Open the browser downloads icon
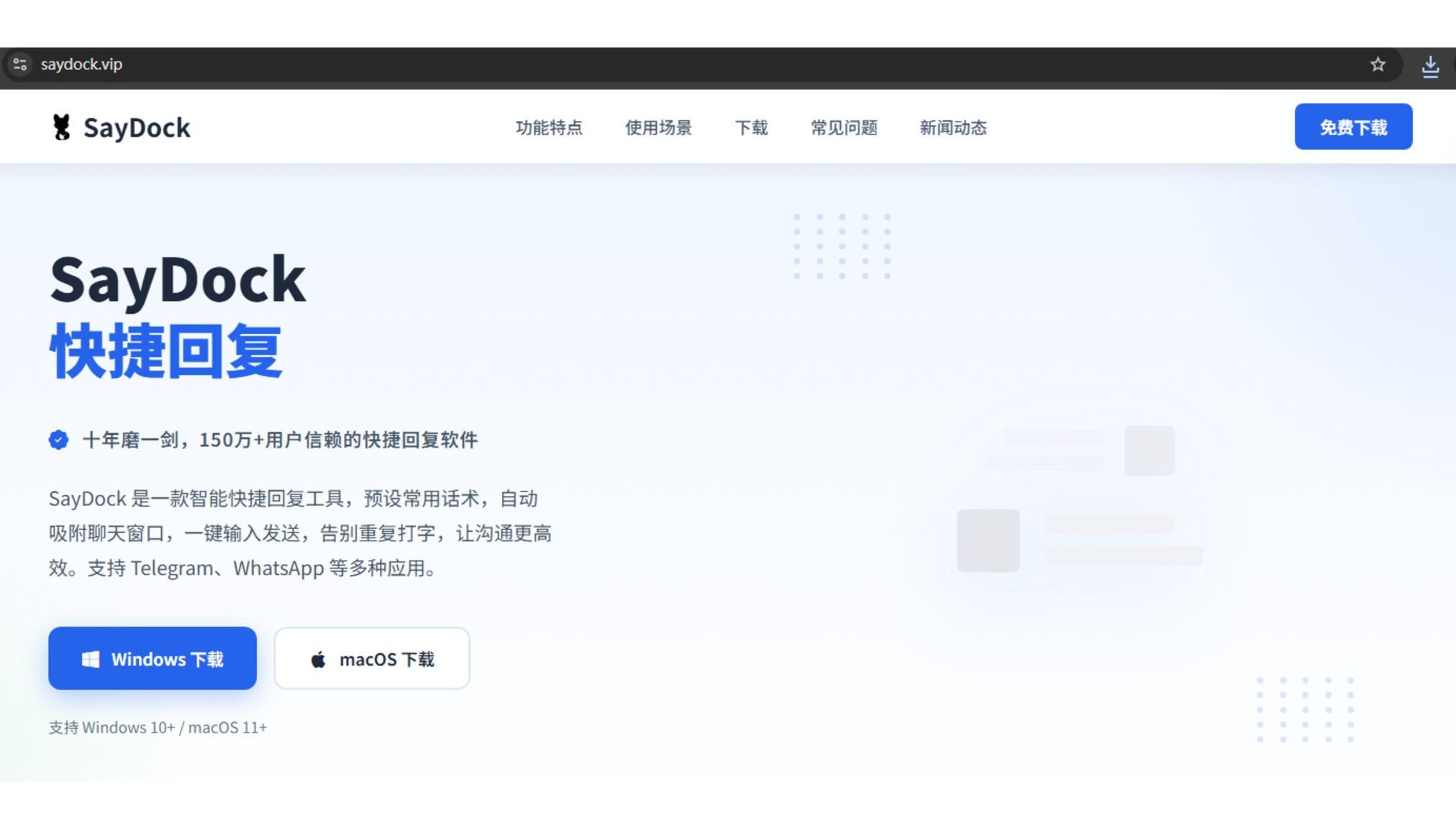 1430,66
